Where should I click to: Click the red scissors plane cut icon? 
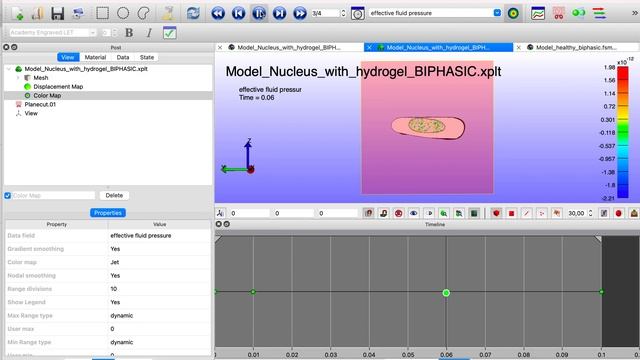558,13
